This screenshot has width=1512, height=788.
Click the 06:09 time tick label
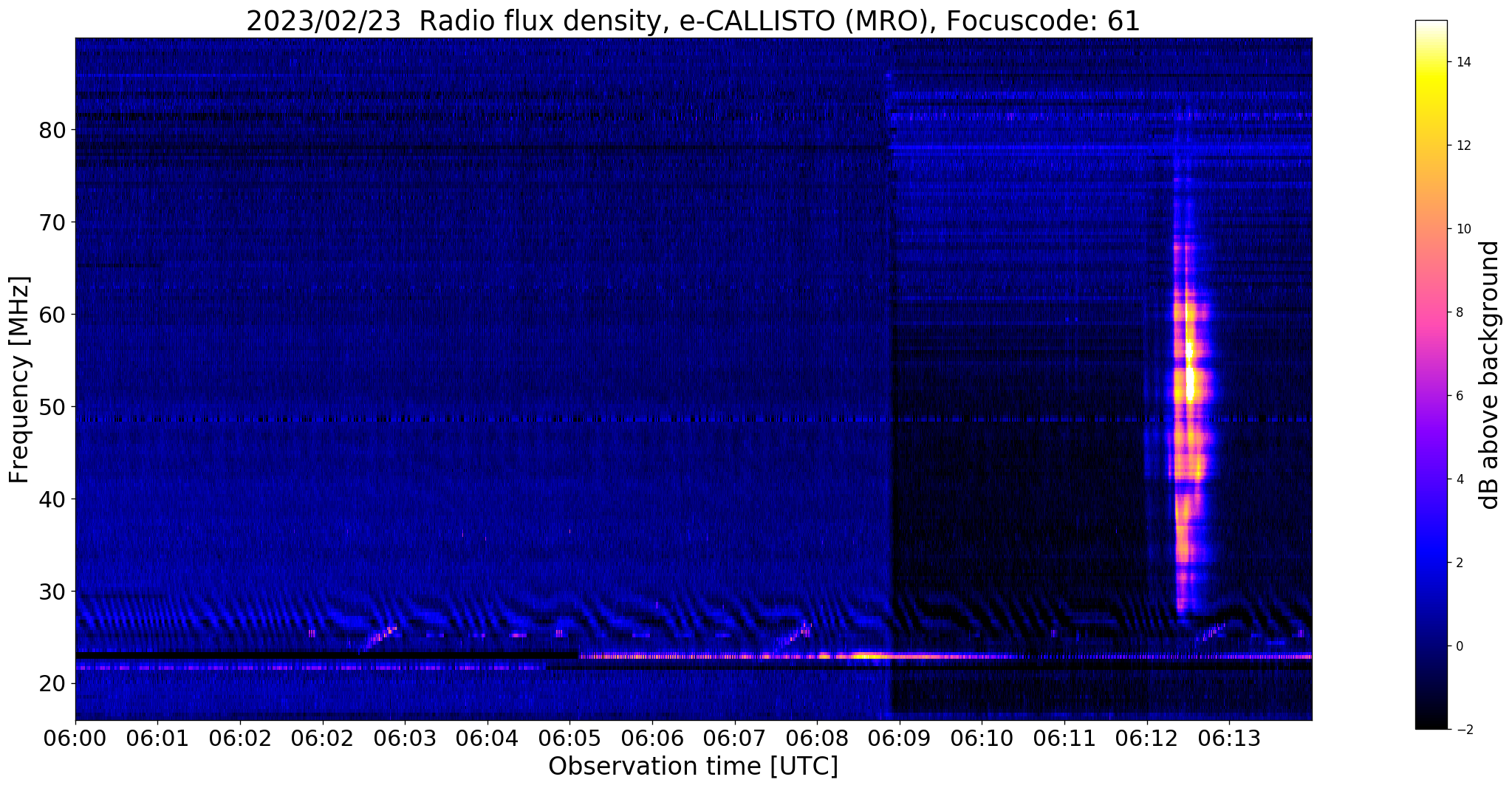point(900,738)
